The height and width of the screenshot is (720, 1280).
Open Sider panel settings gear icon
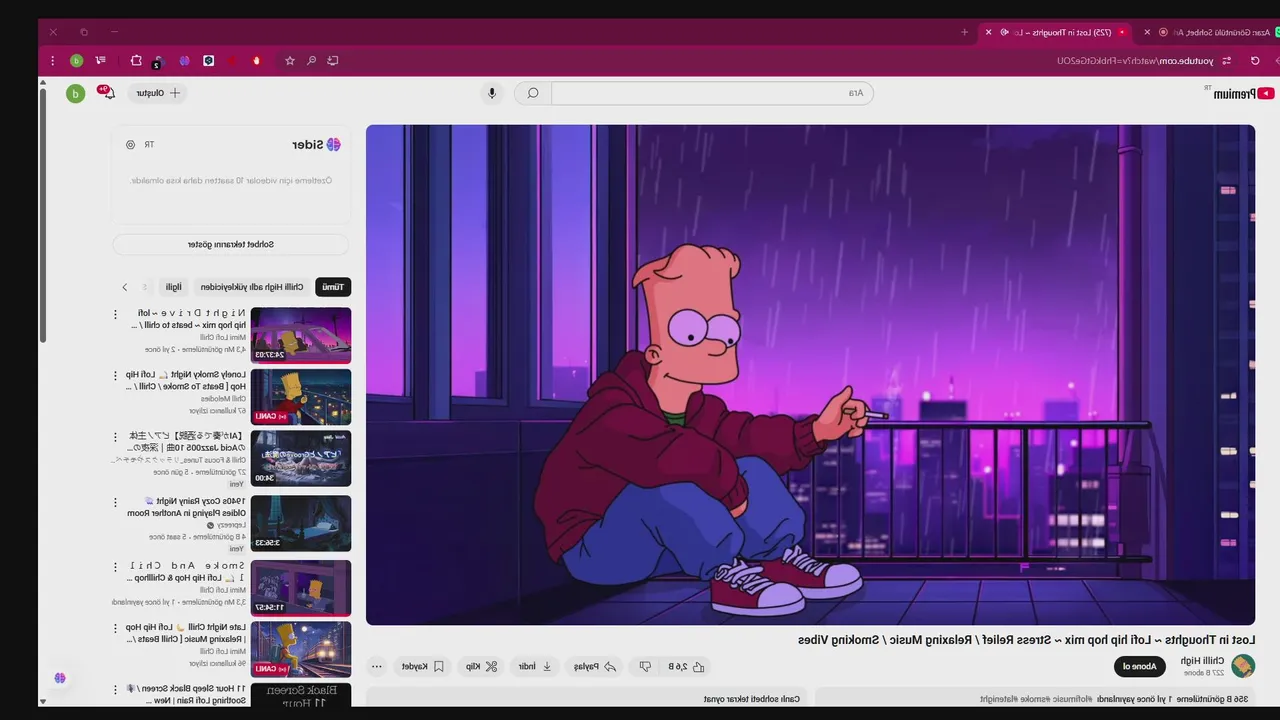130,145
